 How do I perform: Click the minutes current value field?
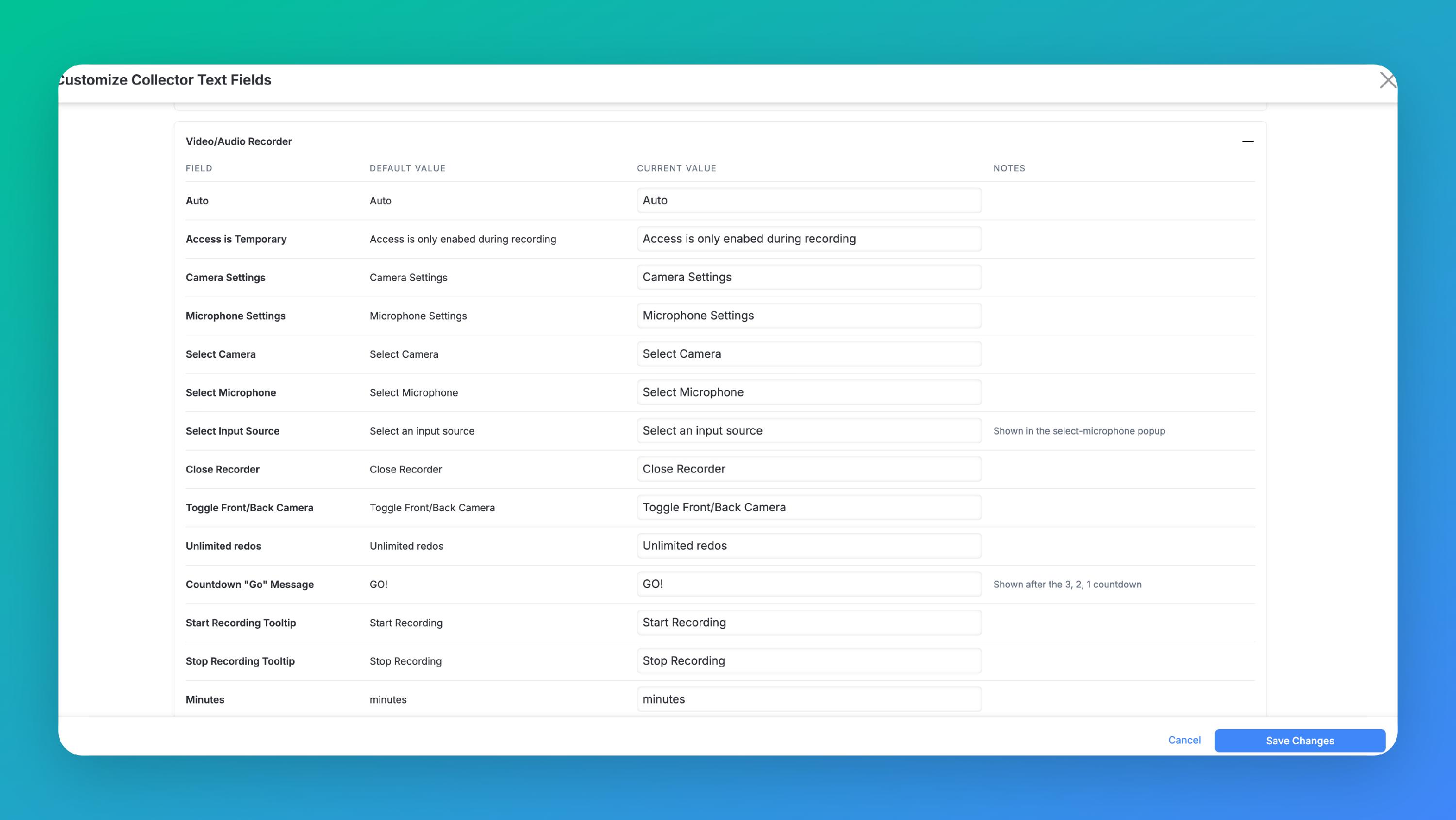tap(809, 700)
